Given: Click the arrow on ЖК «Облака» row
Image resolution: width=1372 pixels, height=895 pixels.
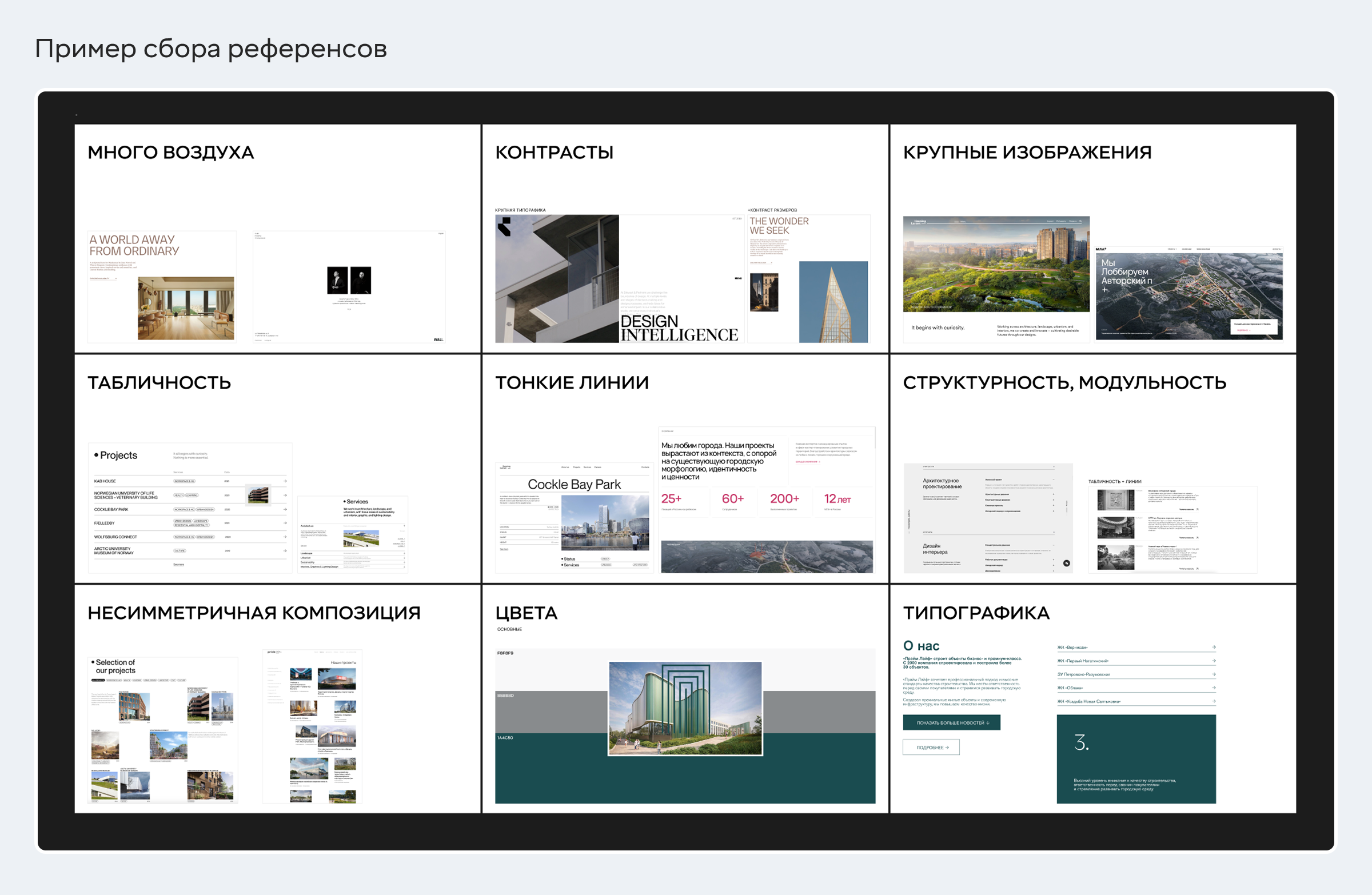Looking at the screenshot, I should pyautogui.click(x=1214, y=688).
